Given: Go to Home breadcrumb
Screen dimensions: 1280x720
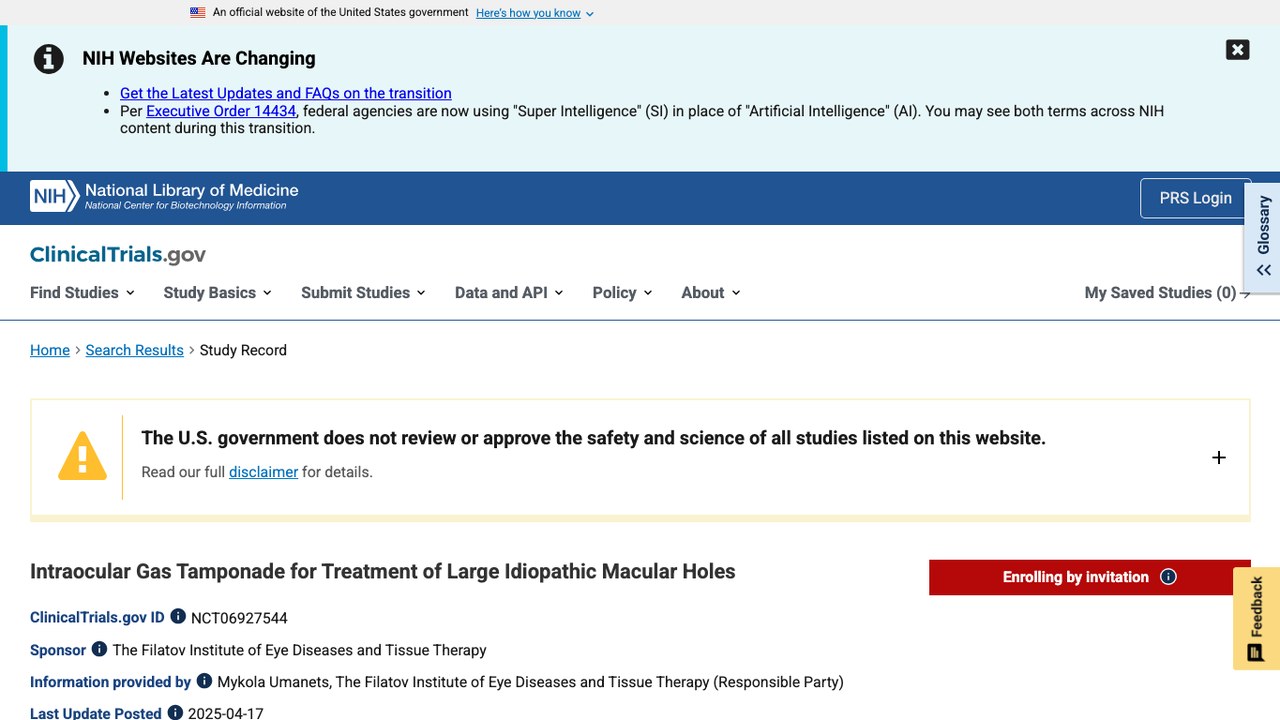Looking at the screenshot, I should click(x=50, y=350).
